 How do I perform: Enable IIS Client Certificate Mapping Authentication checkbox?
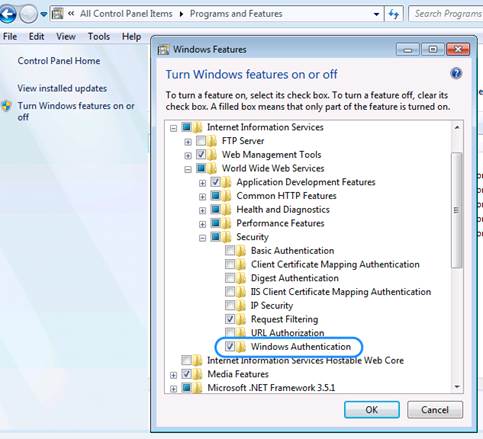point(230,291)
